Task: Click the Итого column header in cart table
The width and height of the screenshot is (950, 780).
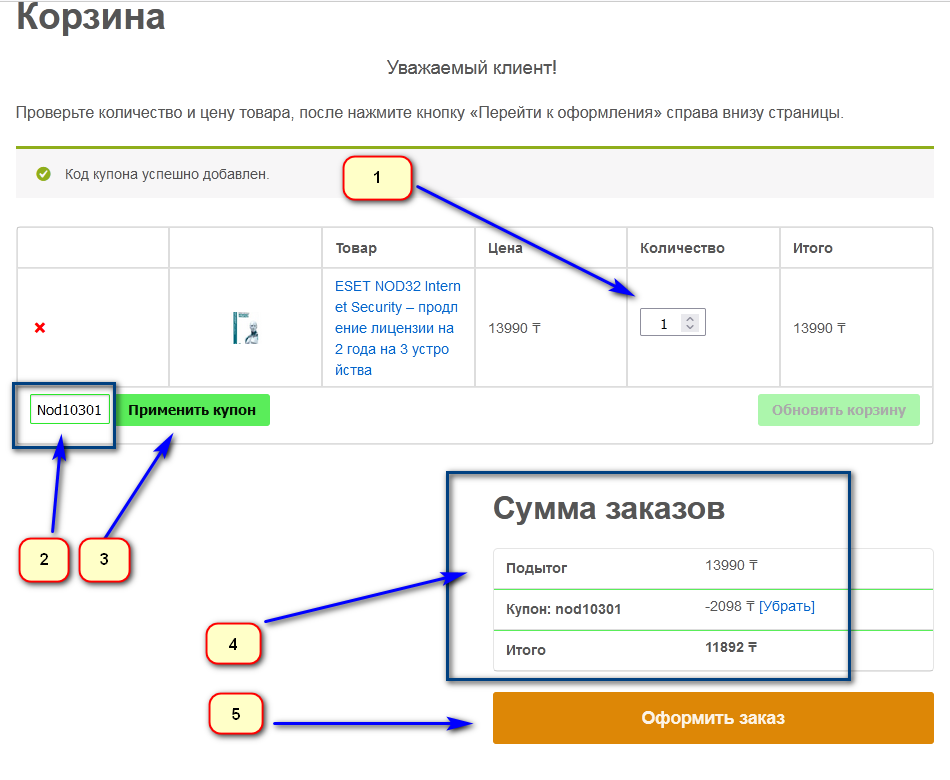Action: pos(812,248)
